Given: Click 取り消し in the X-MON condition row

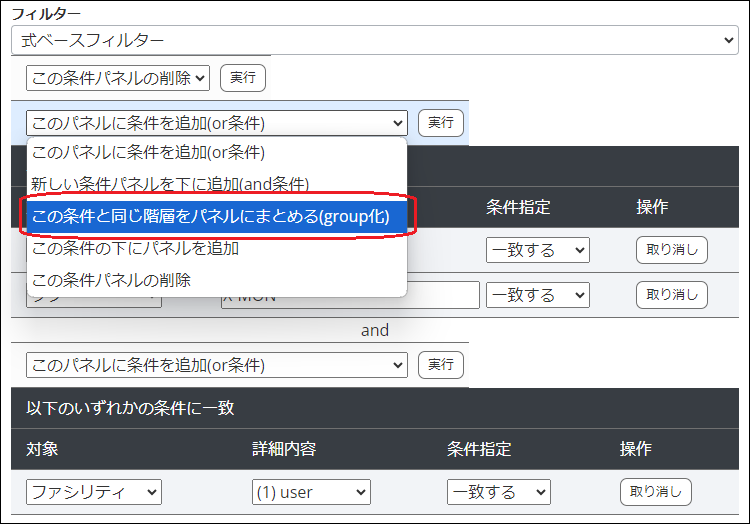Looking at the screenshot, I should 671,295.
